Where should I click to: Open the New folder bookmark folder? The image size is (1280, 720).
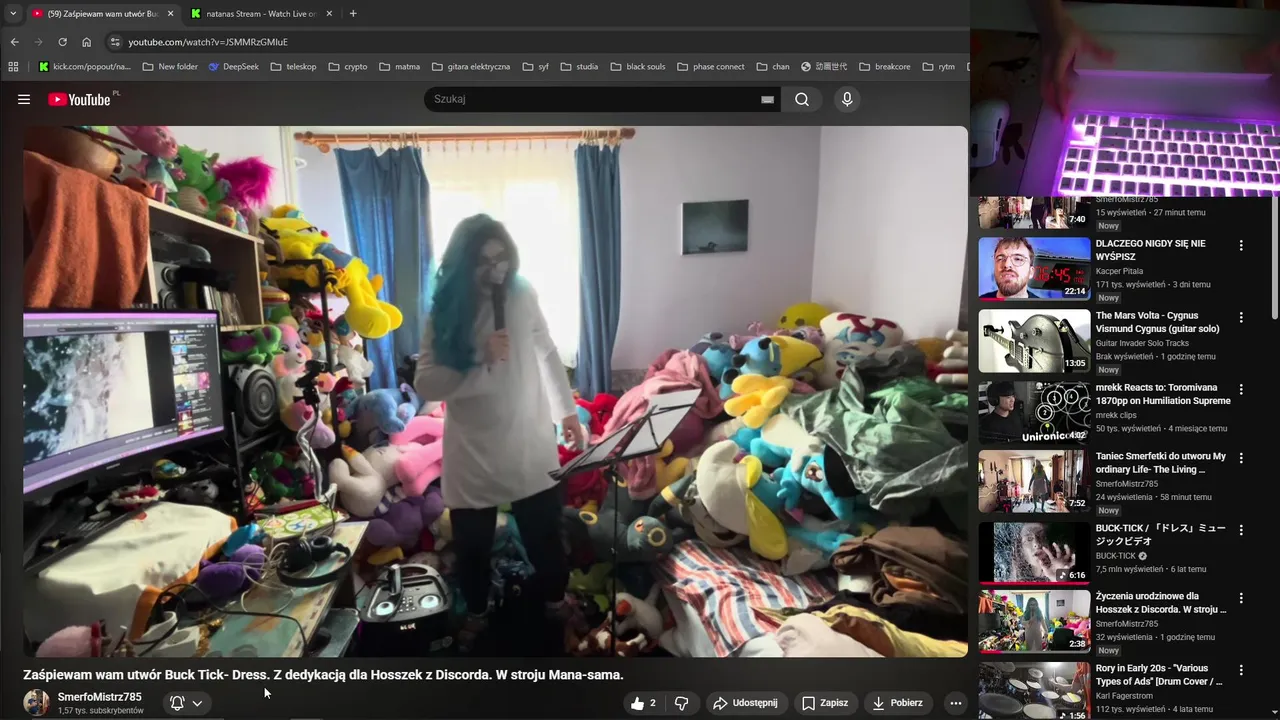tap(170, 67)
